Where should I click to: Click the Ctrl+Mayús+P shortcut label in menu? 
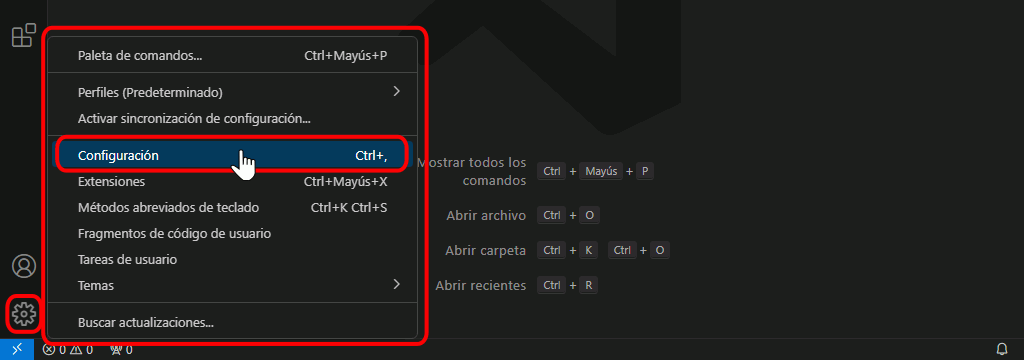[x=345, y=56]
